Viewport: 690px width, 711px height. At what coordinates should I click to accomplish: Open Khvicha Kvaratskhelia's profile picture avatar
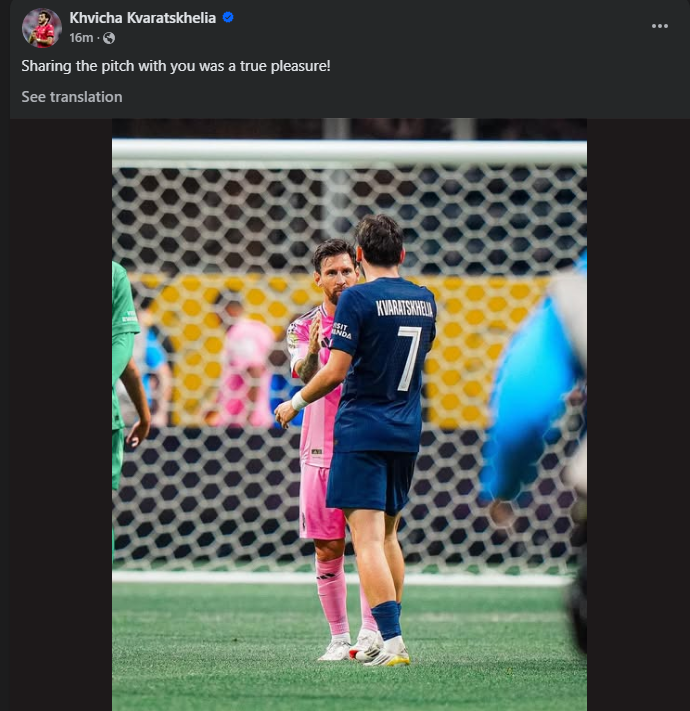coord(42,28)
